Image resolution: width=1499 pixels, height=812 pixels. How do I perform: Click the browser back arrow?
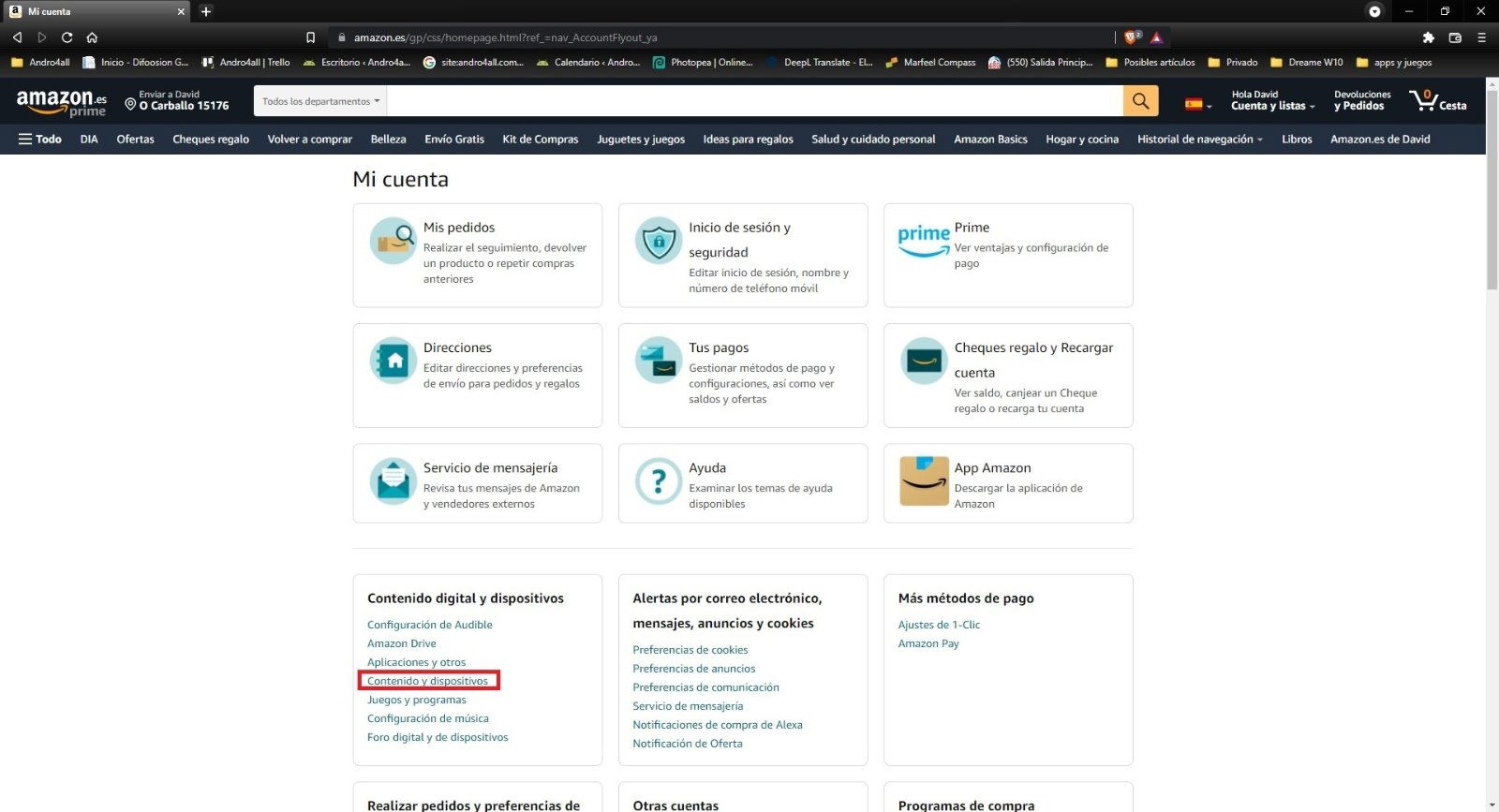pos(17,37)
